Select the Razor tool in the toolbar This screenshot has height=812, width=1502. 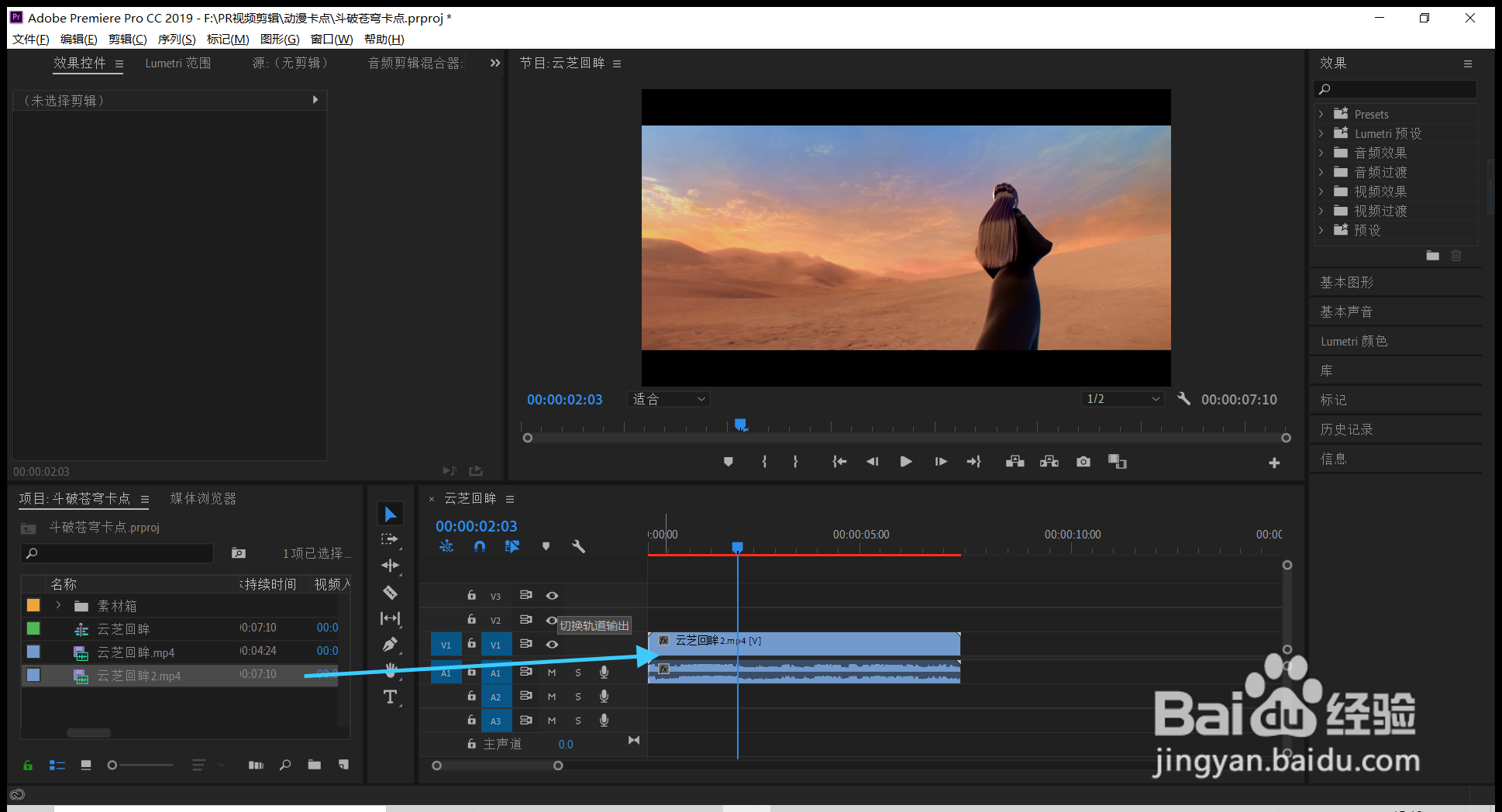[390, 593]
